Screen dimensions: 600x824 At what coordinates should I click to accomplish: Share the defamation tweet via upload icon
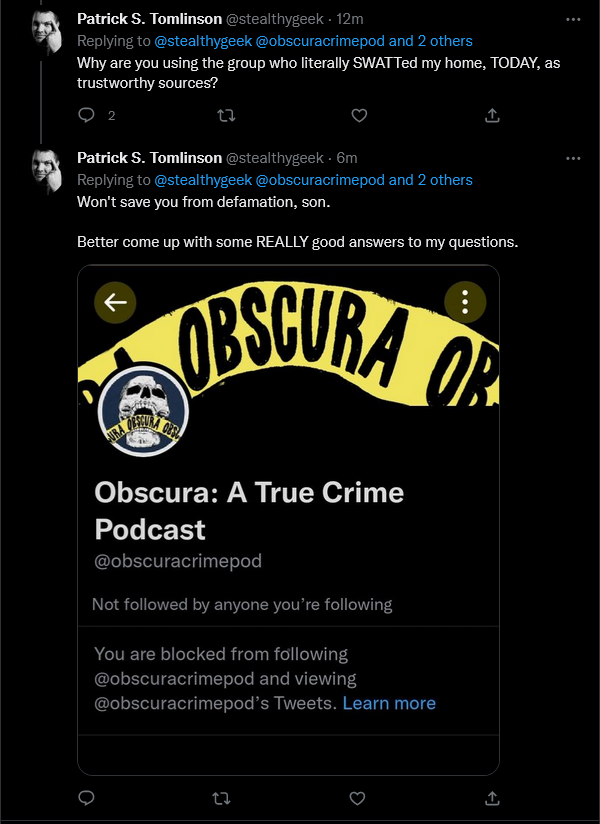coord(492,799)
